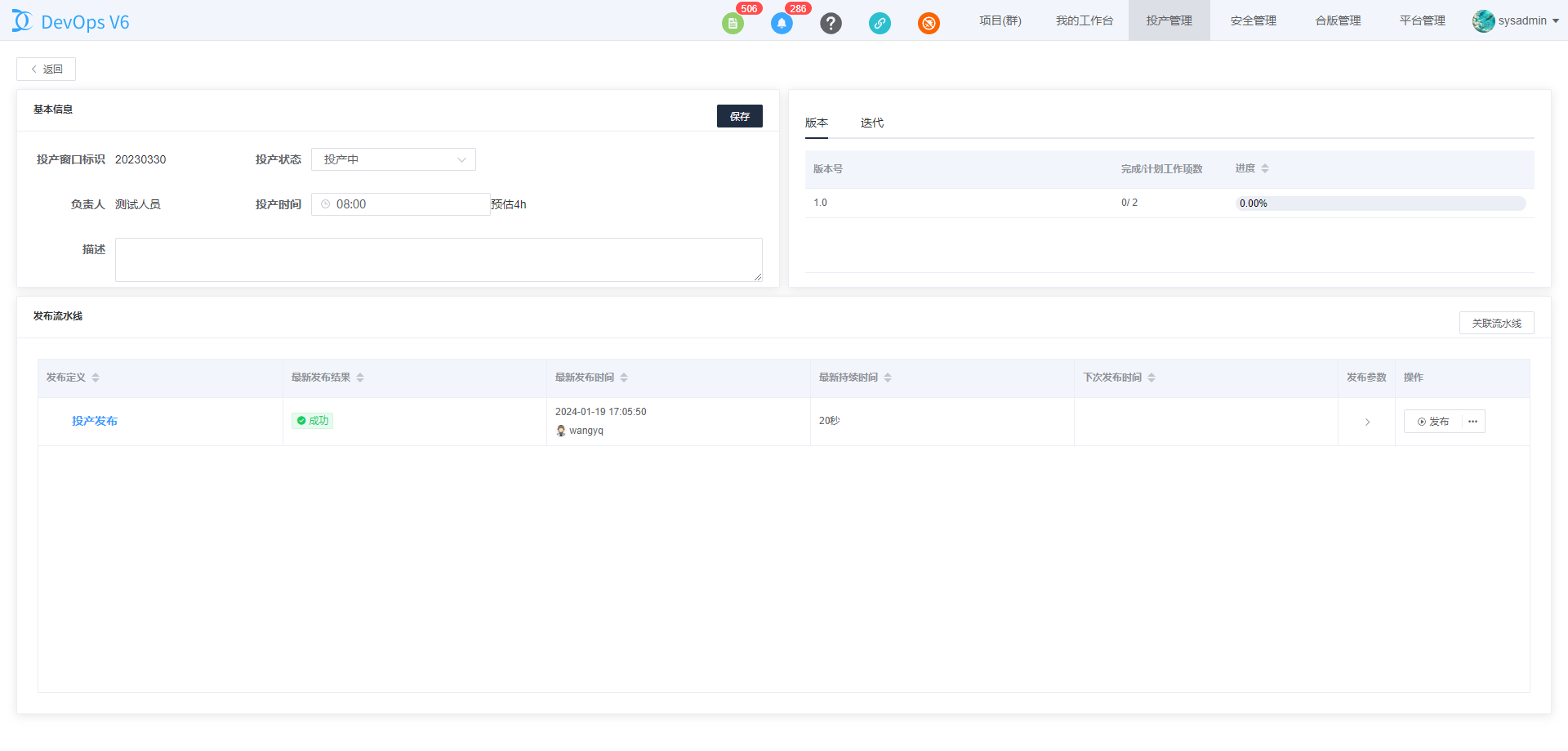This screenshot has width=1568, height=751.
Task: Click the orange circular header icon
Action: coord(929,24)
